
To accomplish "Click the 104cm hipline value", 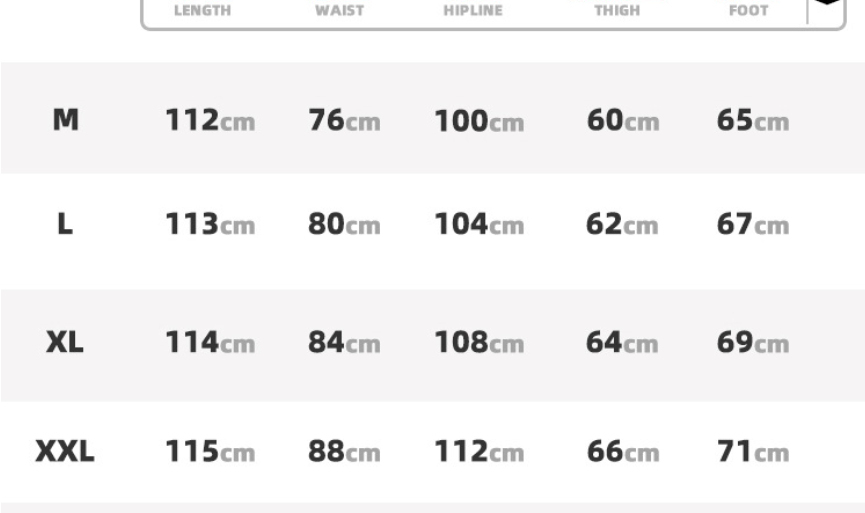I will (x=479, y=225).
